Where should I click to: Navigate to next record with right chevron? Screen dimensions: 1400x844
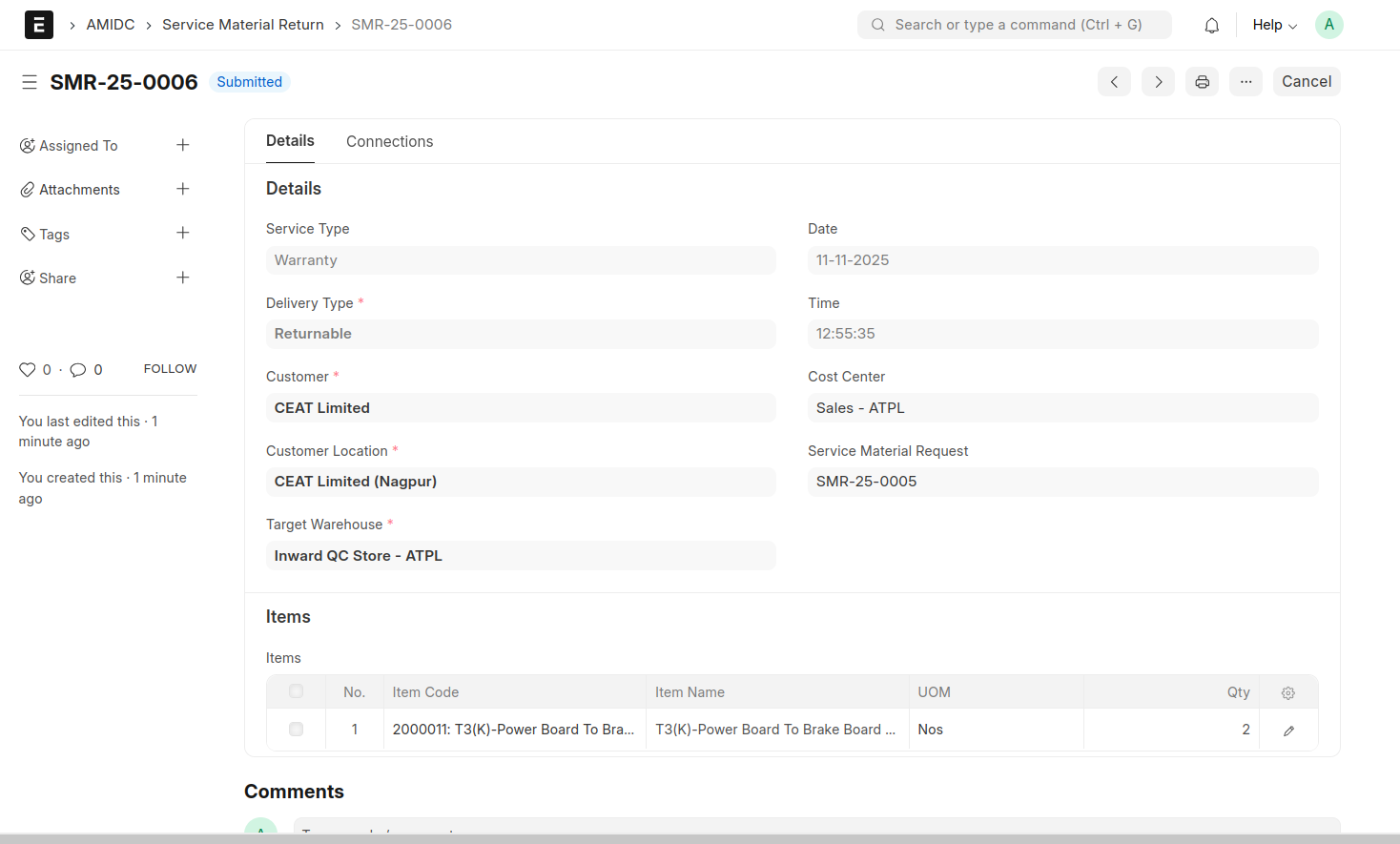(x=1158, y=81)
